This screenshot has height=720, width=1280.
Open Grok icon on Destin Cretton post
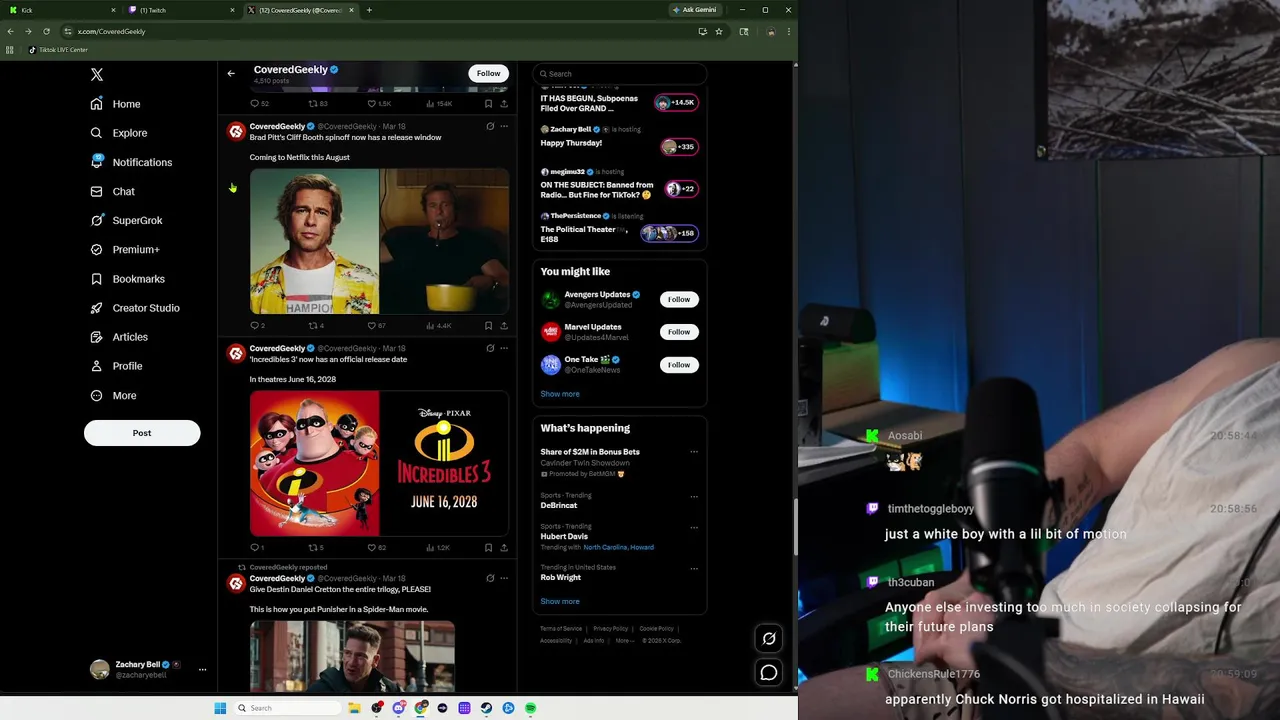click(x=490, y=578)
